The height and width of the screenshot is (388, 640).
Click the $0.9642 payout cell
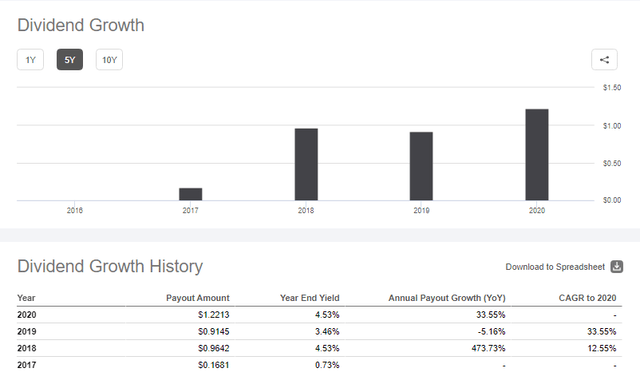coord(213,348)
